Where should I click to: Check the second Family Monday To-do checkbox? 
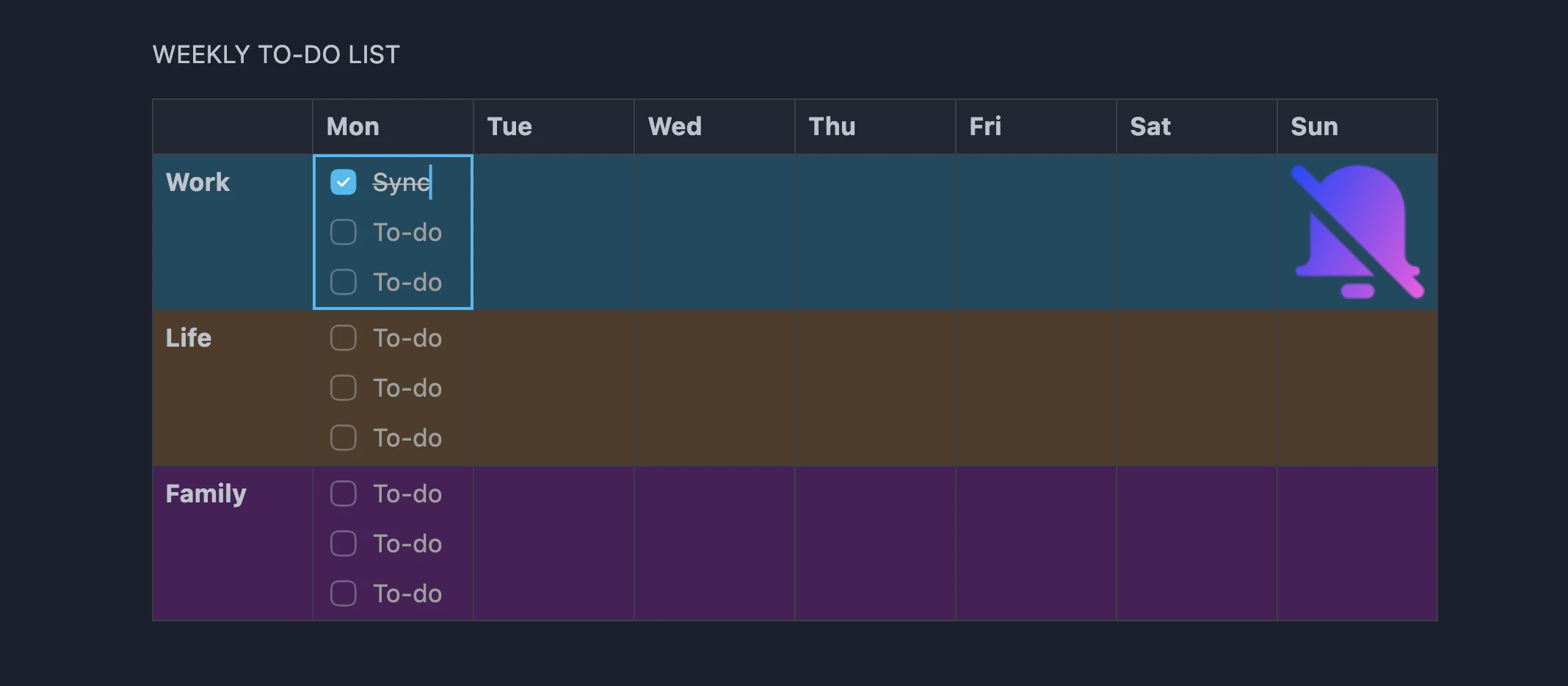tap(344, 544)
